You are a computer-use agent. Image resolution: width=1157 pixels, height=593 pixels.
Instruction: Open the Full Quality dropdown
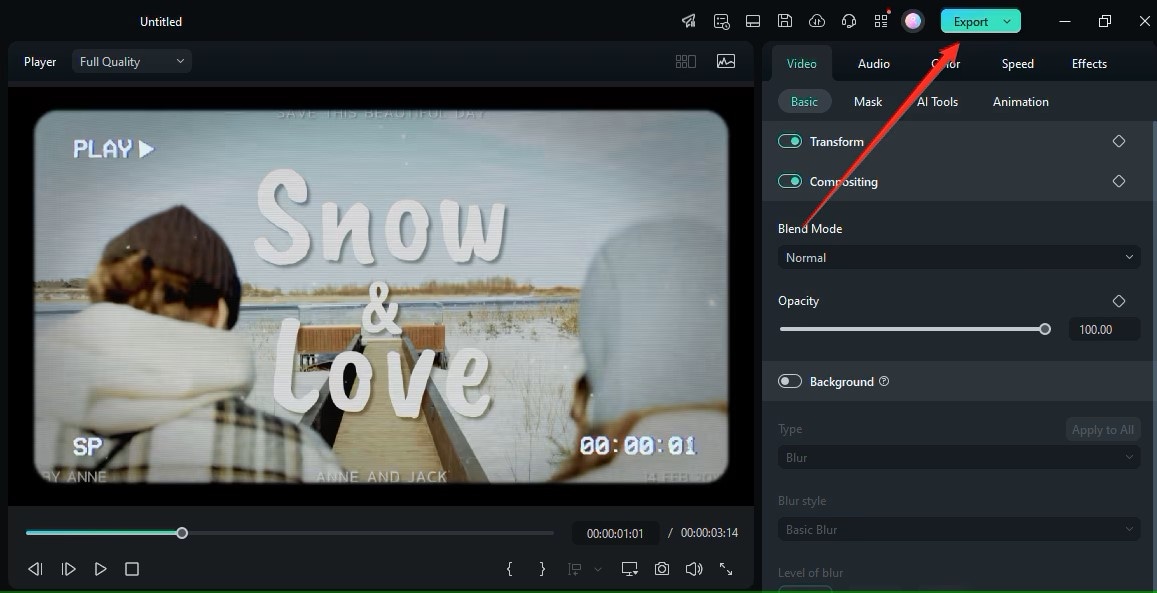(x=132, y=61)
